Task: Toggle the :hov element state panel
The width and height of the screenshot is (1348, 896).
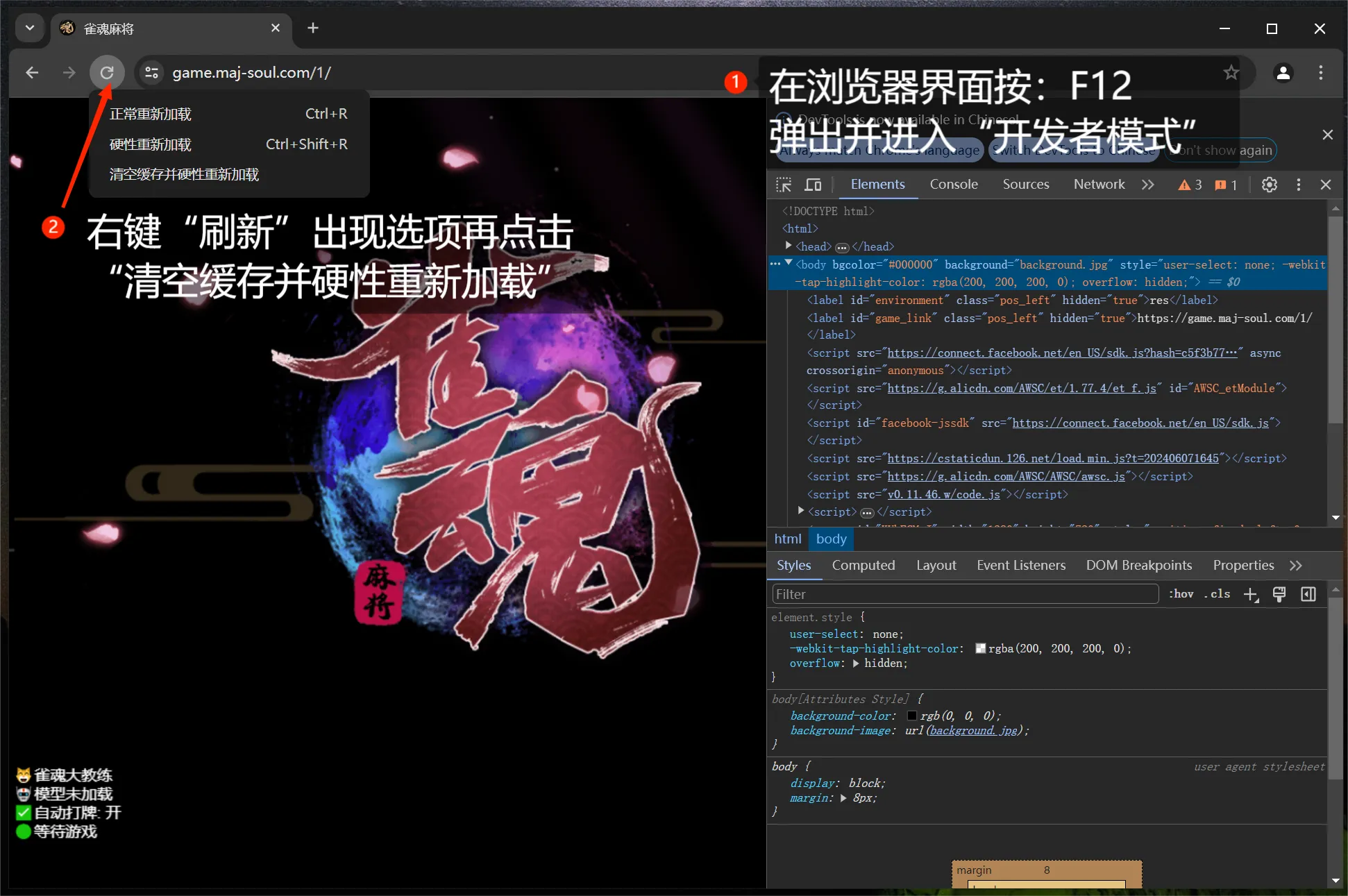Action: click(x=1181, y=594)
